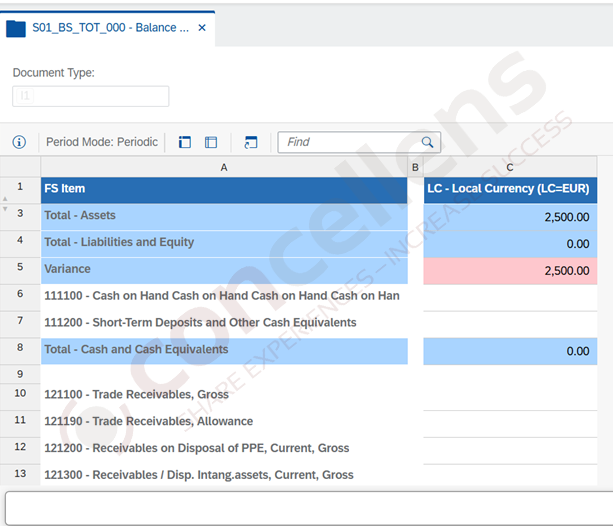
Task: Switch to S01_BS_TOT_000 - Balance tab
Action: point(110,28)
